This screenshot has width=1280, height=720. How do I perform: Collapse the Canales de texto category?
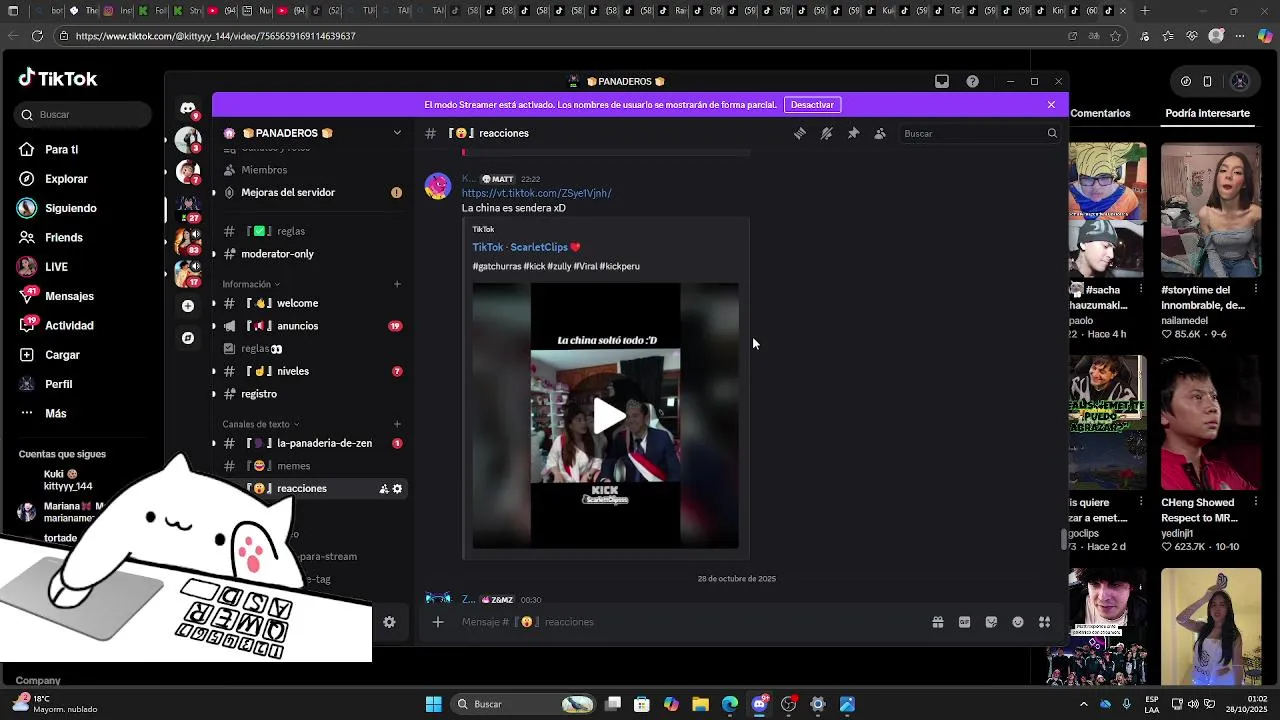260,424
